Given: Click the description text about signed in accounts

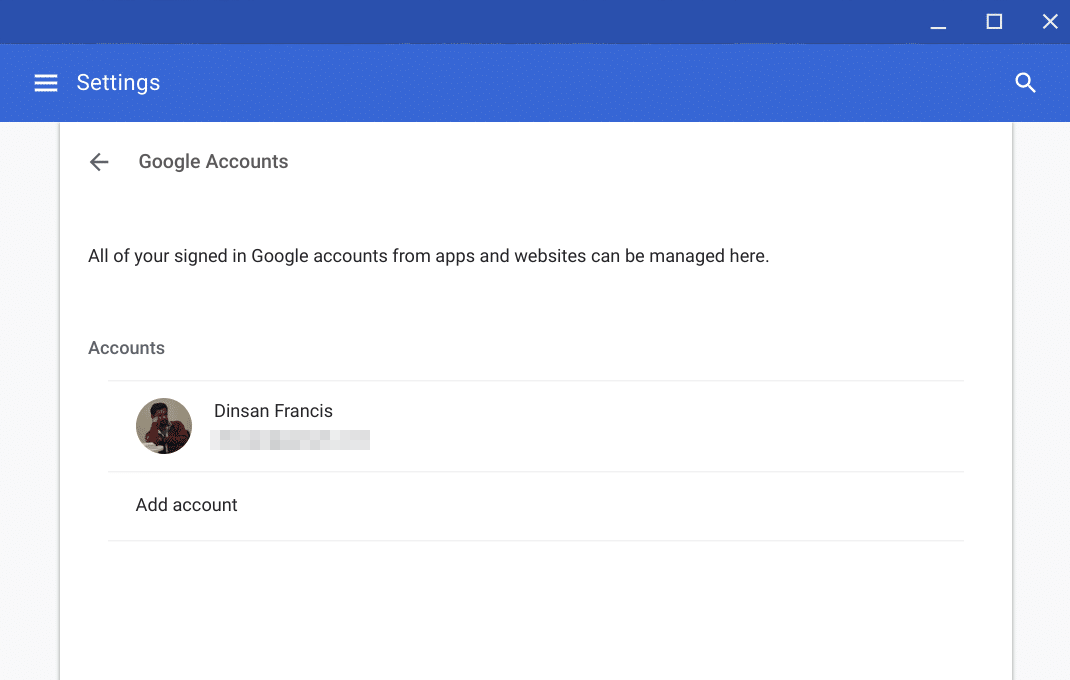Looking at the screenshot, I should pyautogui.click(x=428, y=256).
